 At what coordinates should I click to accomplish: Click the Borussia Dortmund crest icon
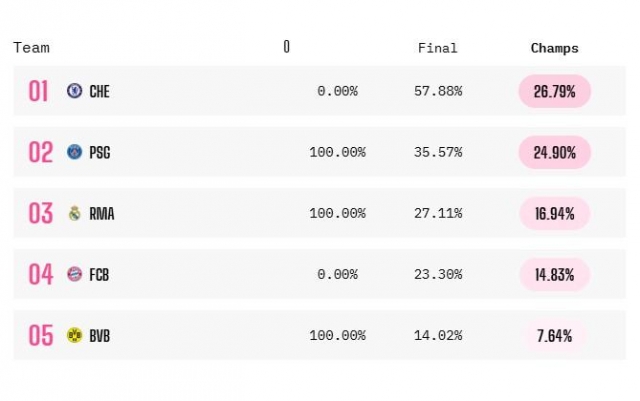[x=74, y=335]
